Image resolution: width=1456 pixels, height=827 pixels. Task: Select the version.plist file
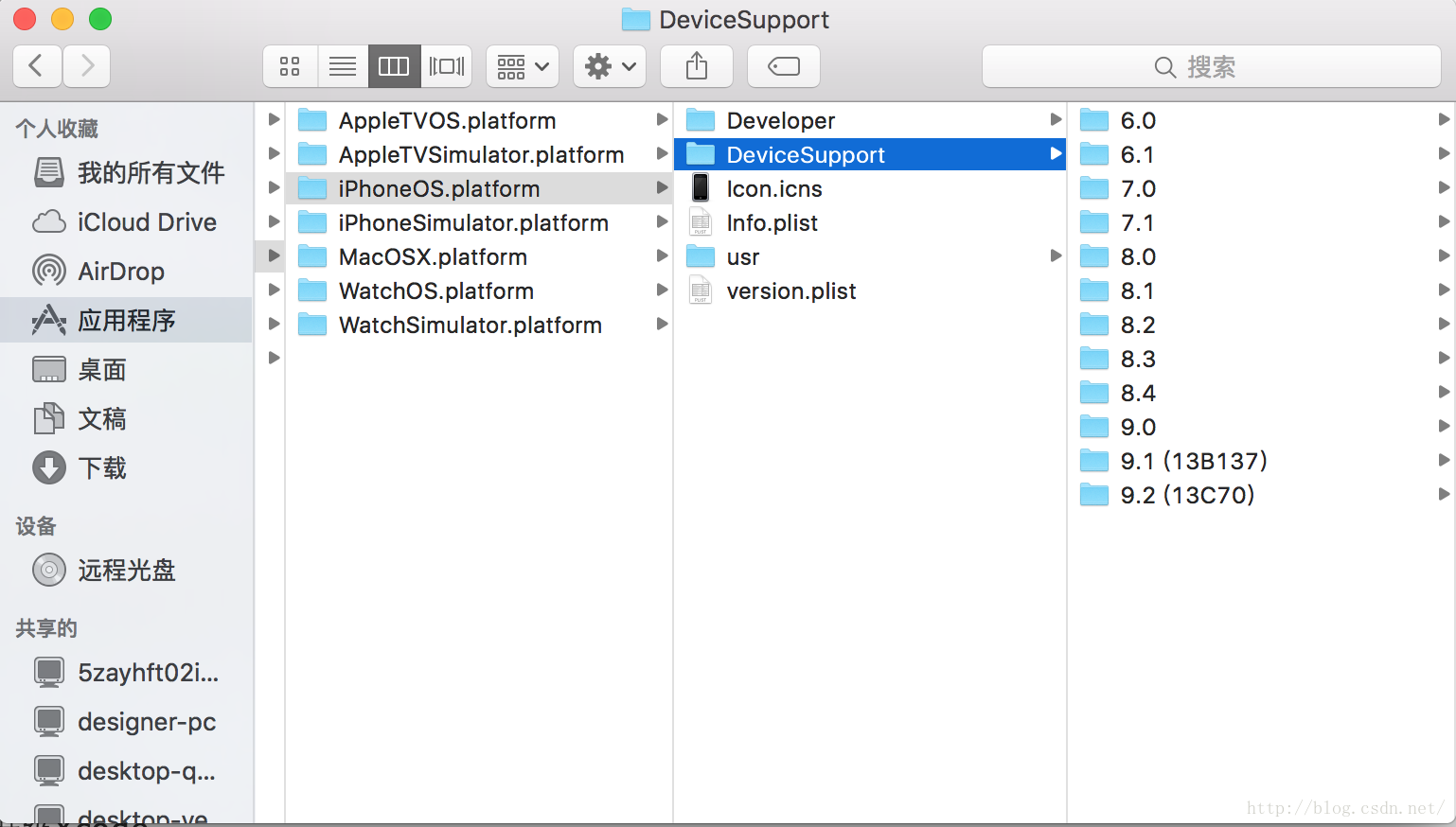(870, 290)
